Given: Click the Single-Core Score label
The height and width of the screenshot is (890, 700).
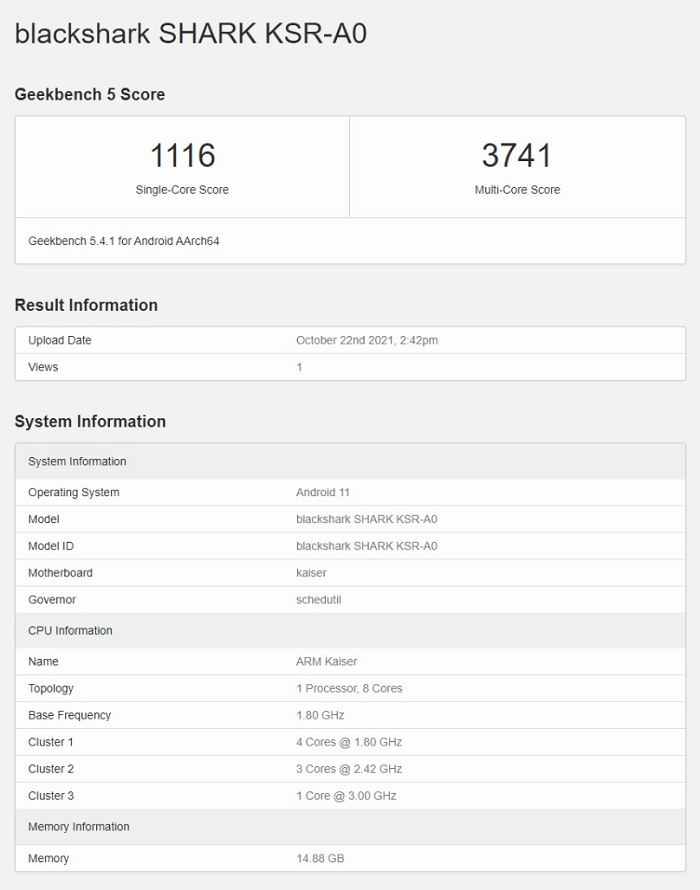Looking at the screenshot, I should 182,190.
